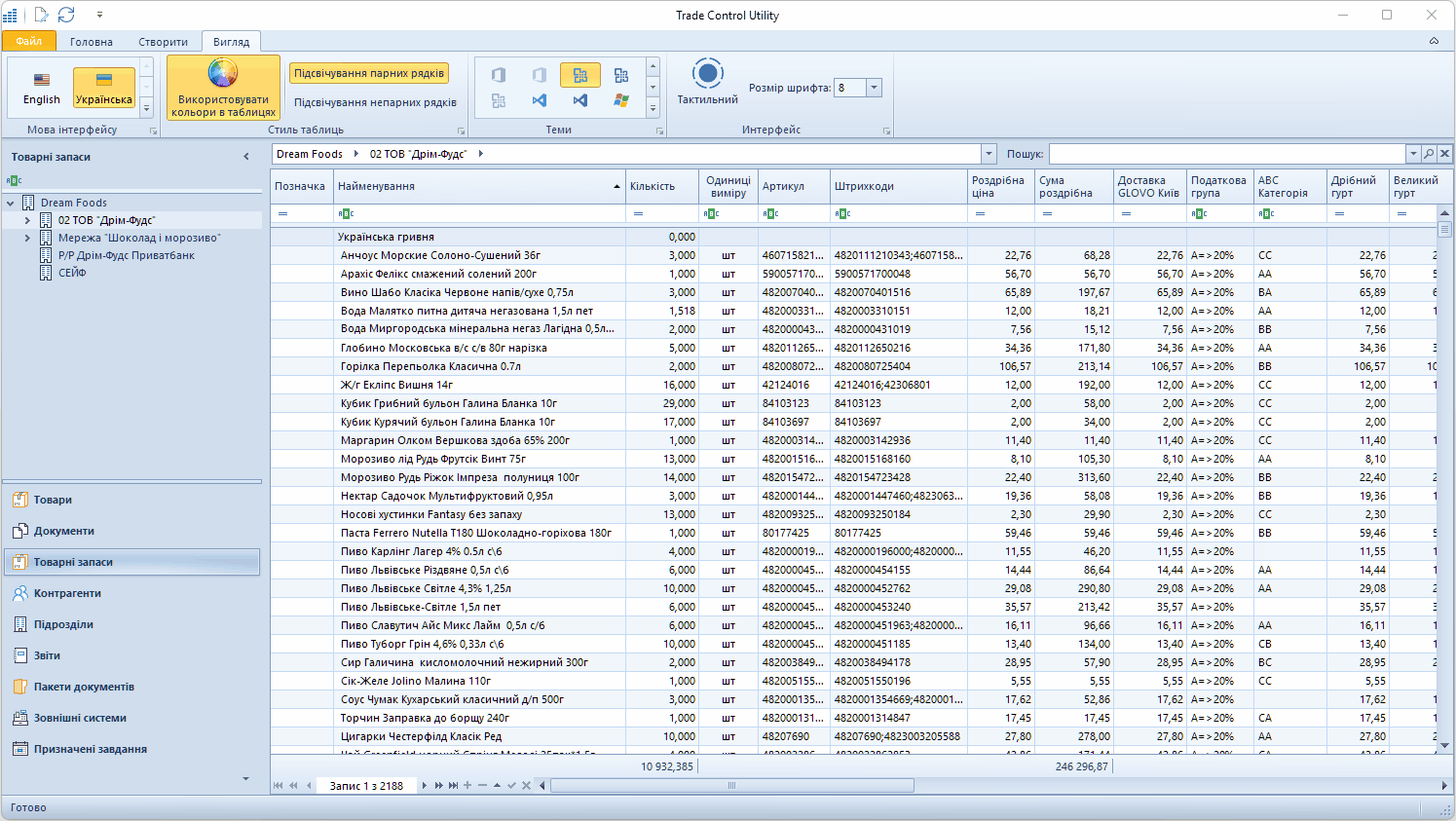The height and width of the screenshot is (821, 1456).
Task: Open the Створити ribbon tab
Action: [163, 42]
